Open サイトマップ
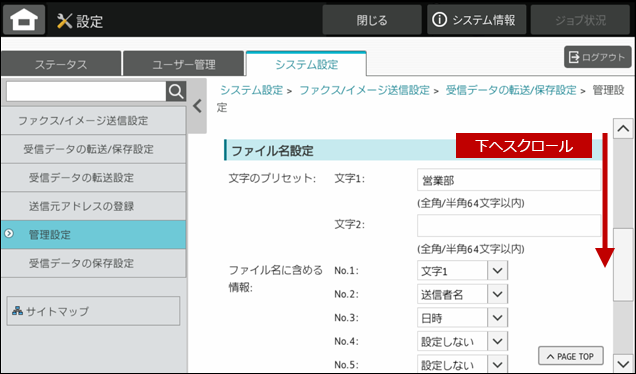 coord(93,311)
